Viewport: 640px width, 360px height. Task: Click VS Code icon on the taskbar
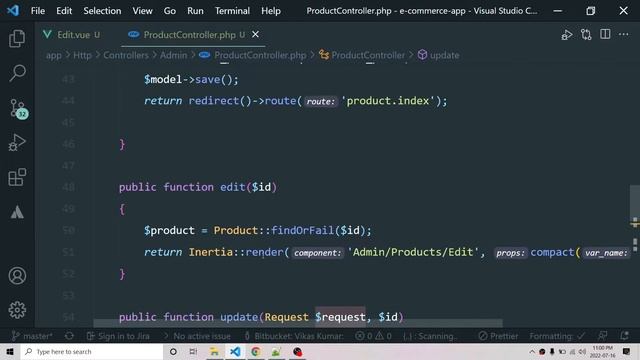[235, 351]
